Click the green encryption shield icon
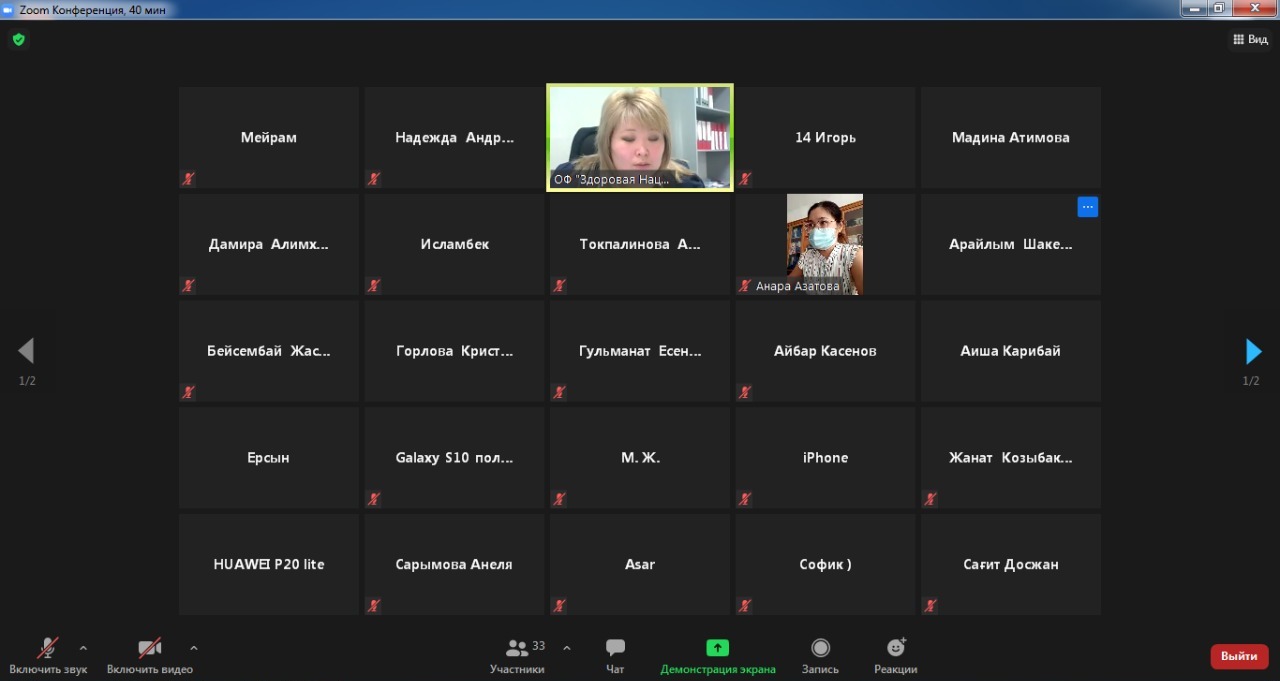1280x681 pixels. click(18, 40)
